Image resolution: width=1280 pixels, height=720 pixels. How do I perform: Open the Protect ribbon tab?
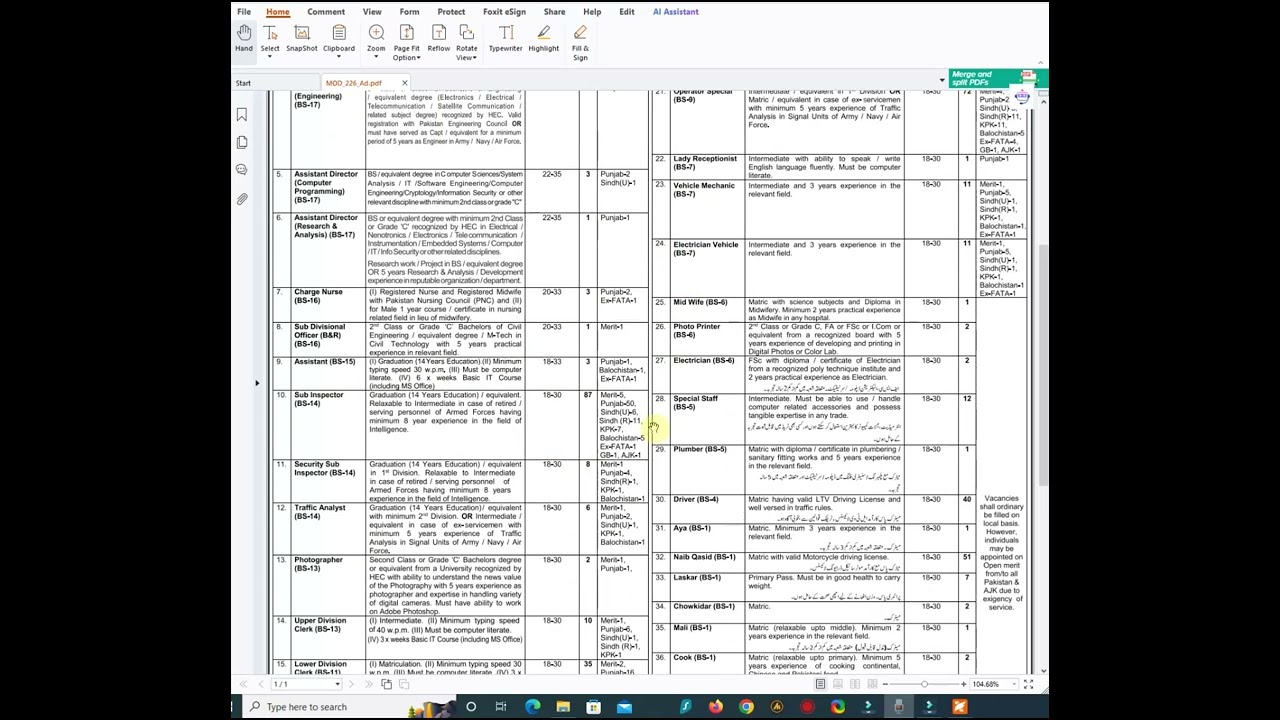click(451, 12)
